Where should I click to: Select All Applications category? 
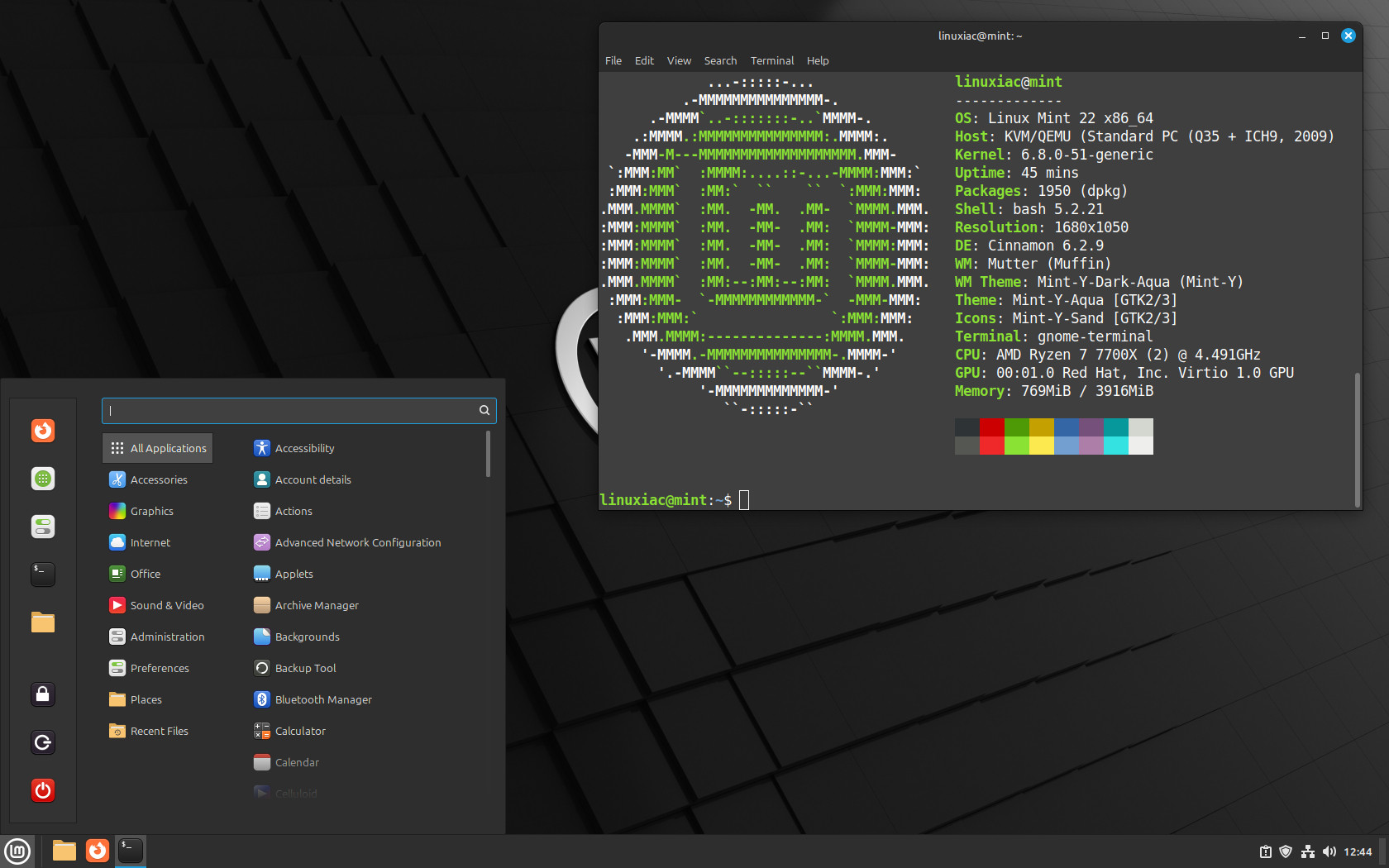158,448
